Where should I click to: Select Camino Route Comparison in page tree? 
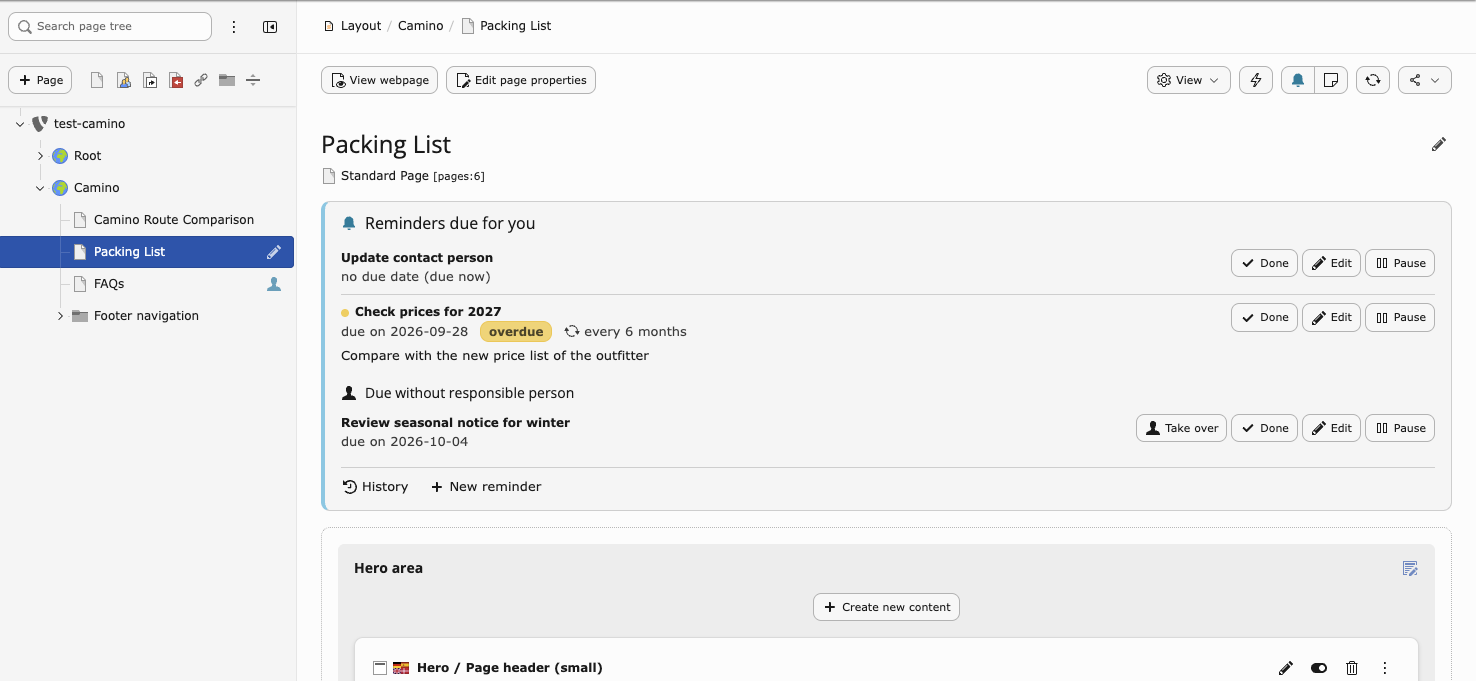(x=174, y=220)
